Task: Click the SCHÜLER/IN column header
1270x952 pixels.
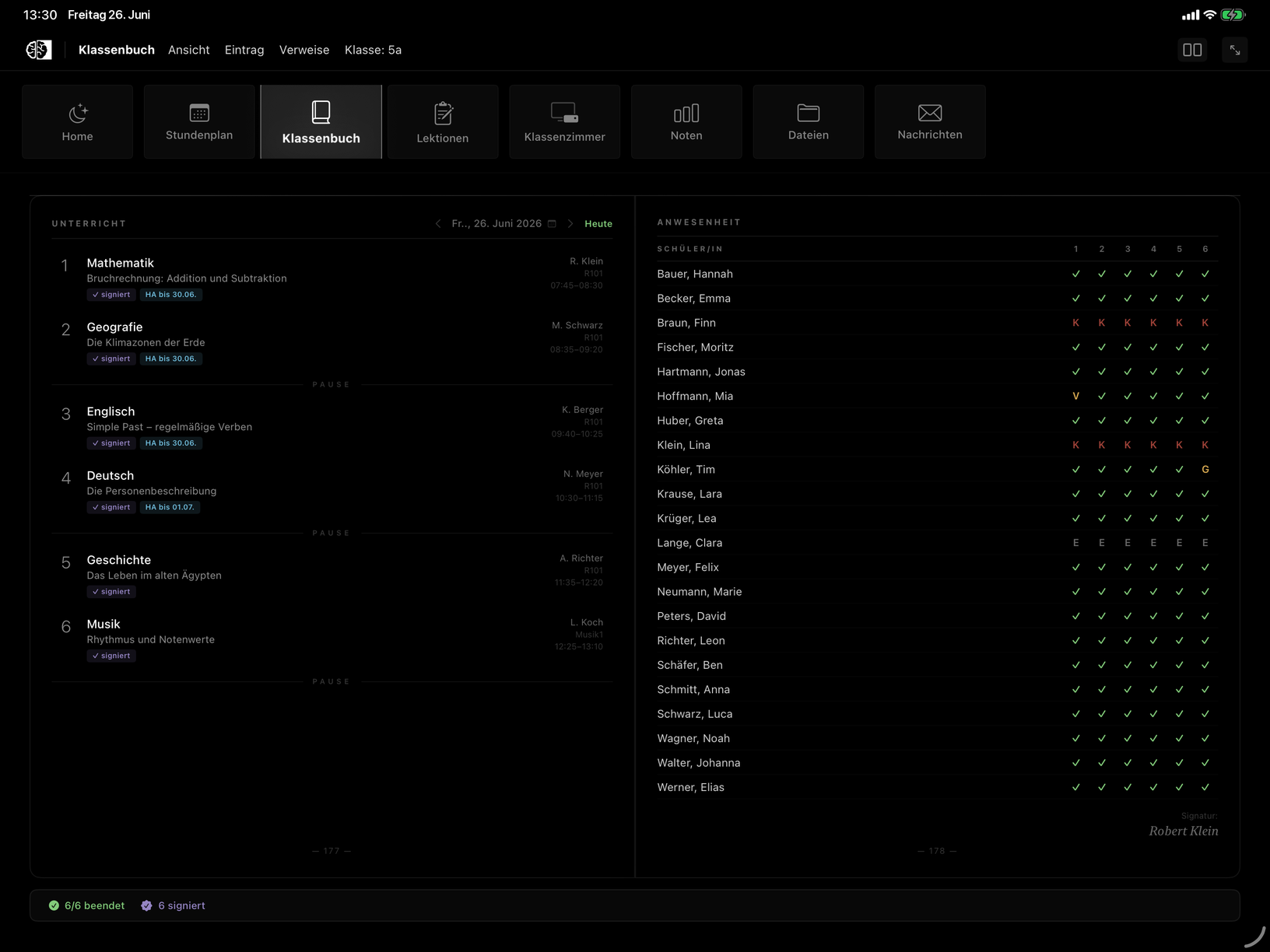Action: 690,249
